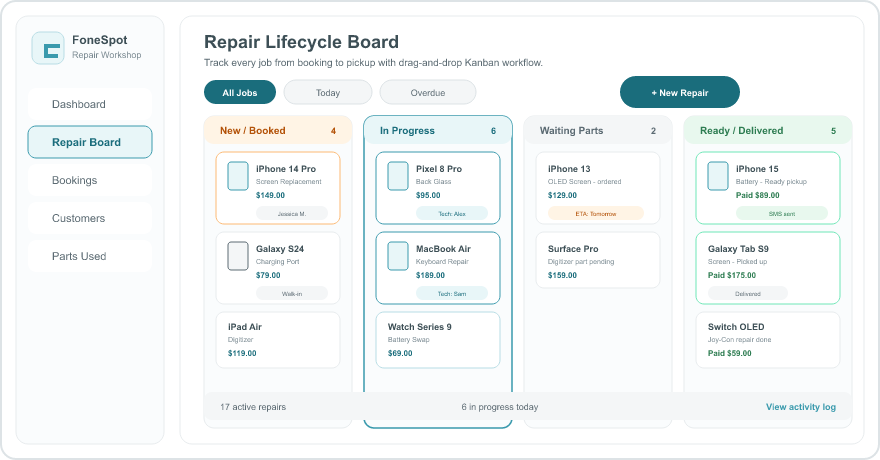This screenshot has height=460, width=880.
Task: Click the Delivered badge
Action: point(748,293)
